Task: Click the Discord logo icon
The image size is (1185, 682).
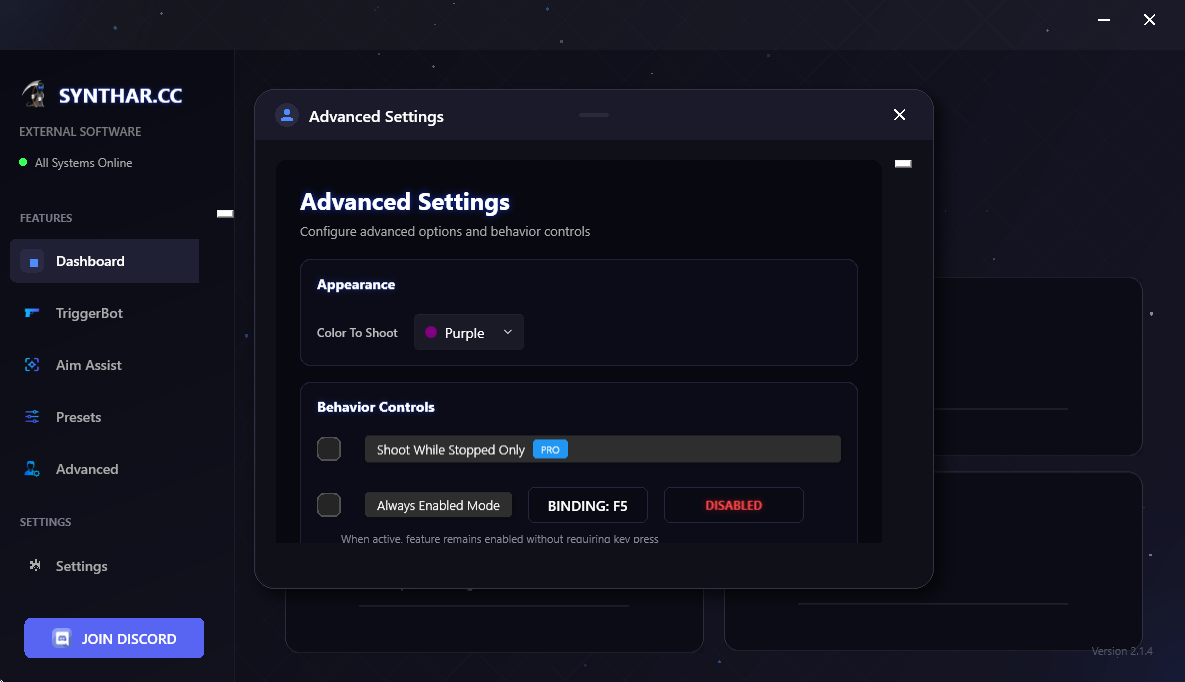Action: 62,638
